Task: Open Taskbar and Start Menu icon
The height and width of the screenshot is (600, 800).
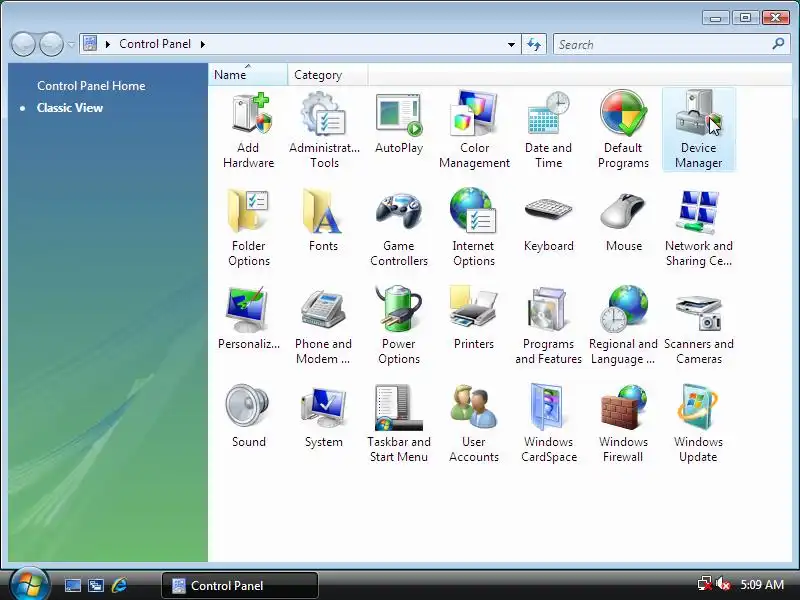Action: pyautogui.click(x=399, y=424)
